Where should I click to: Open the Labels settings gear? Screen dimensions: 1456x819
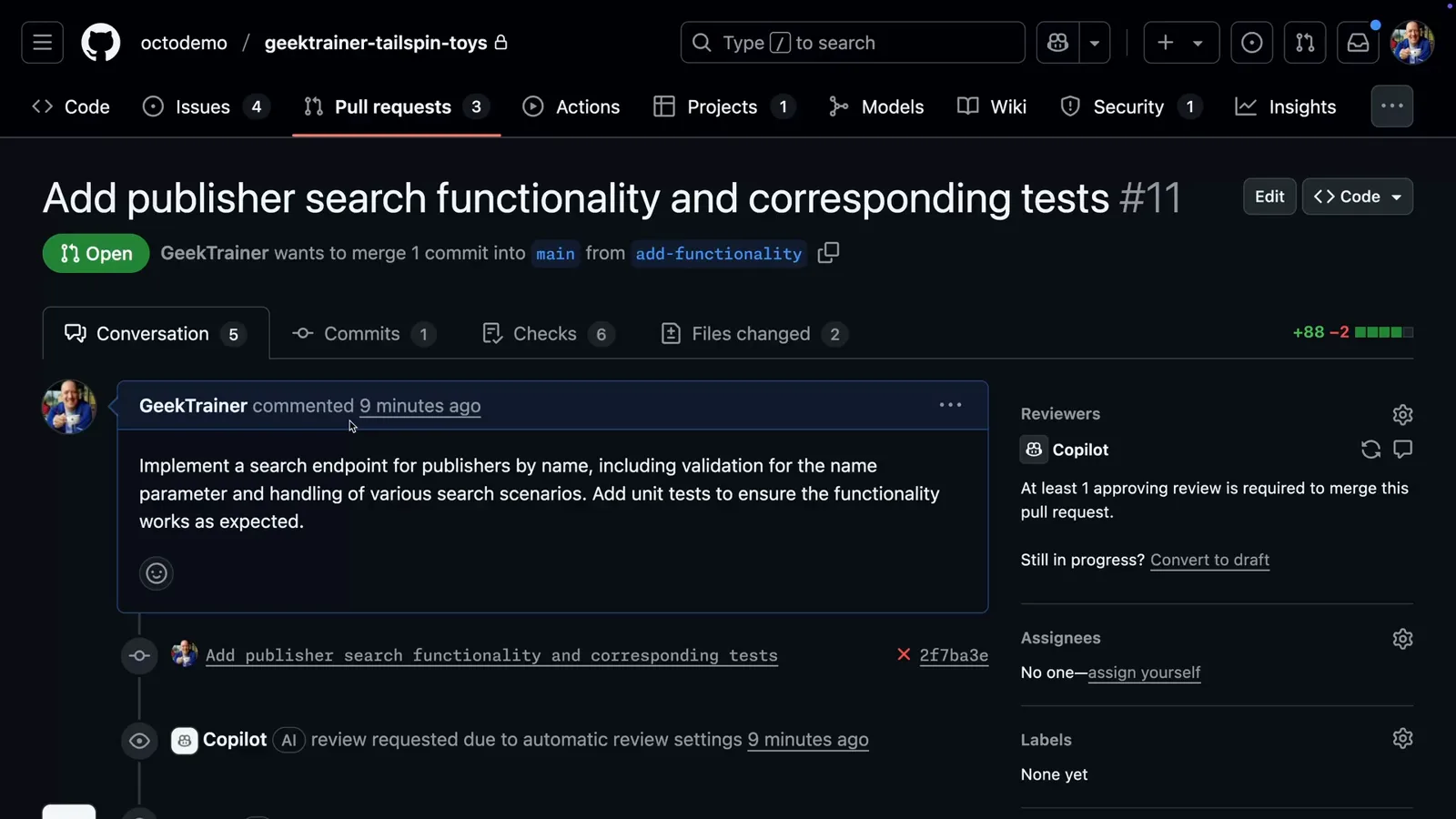tap(1402, 738)
